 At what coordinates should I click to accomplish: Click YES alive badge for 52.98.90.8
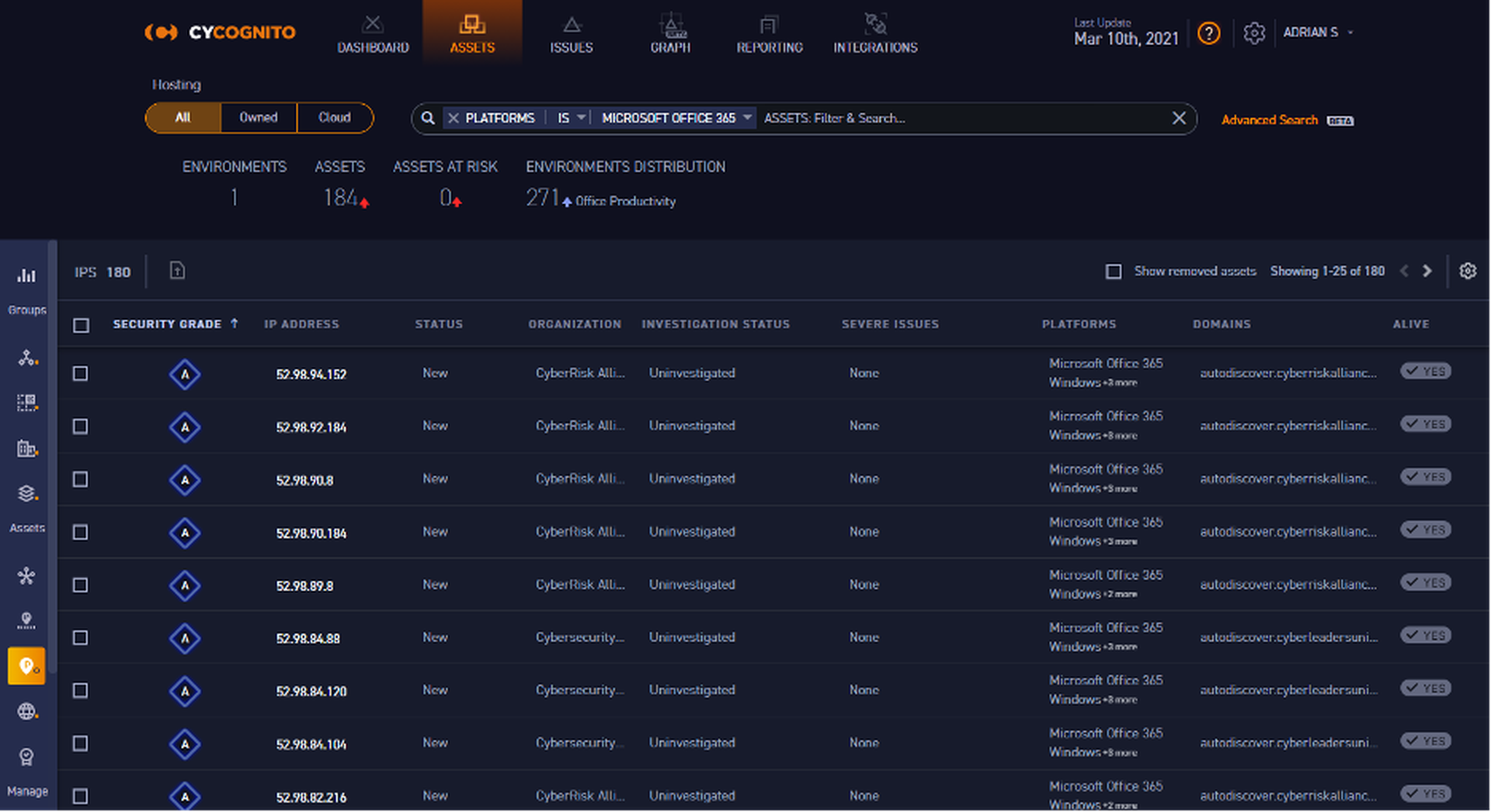click(1426, 477)
